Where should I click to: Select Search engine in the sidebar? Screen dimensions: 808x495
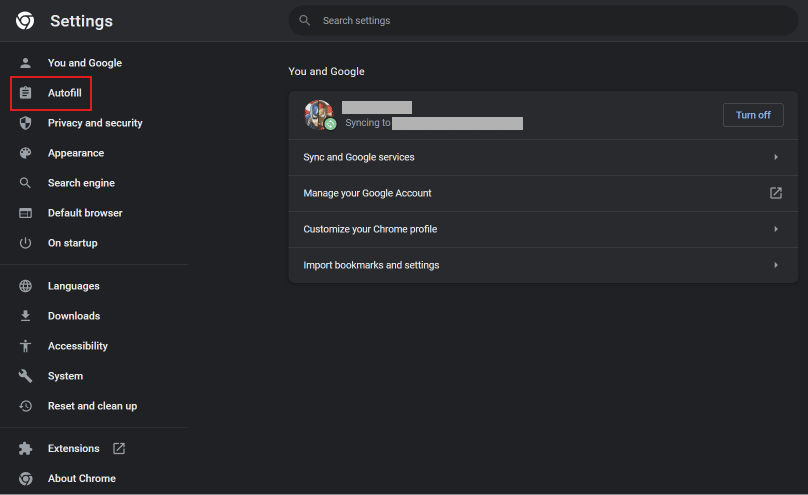click(81, 183)
